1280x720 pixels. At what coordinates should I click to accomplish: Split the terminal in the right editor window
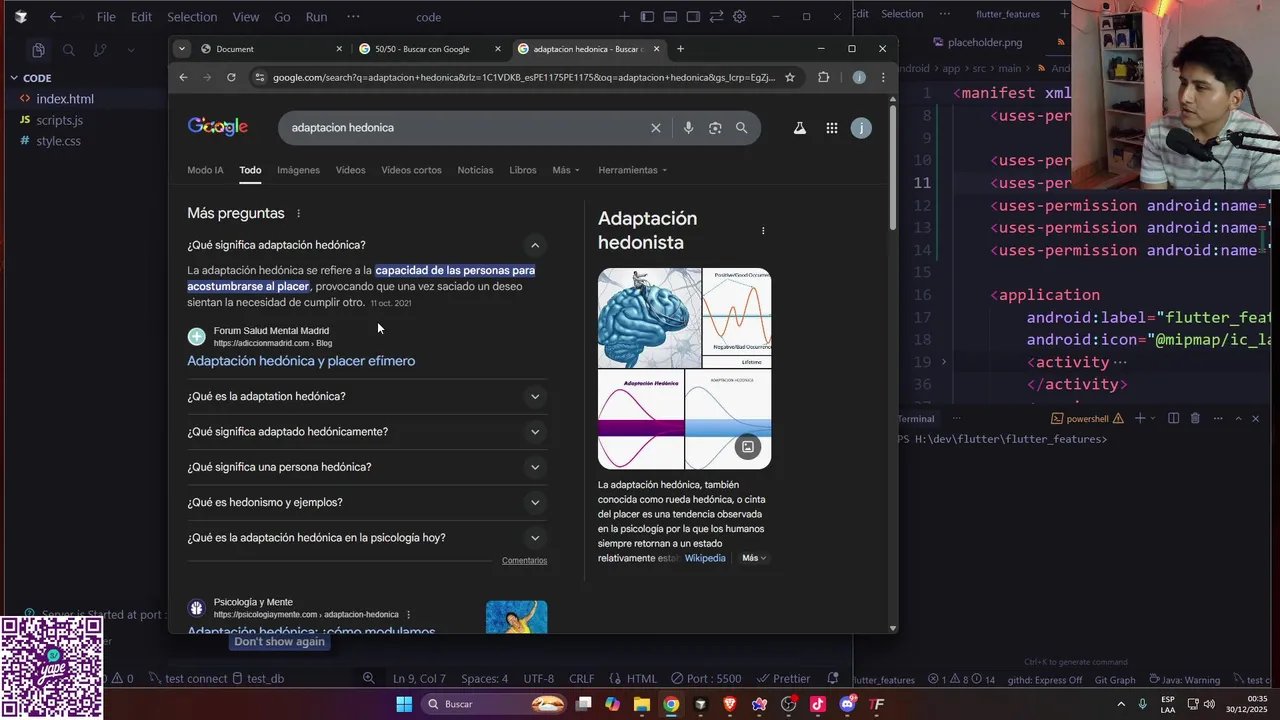[1173, 419]
